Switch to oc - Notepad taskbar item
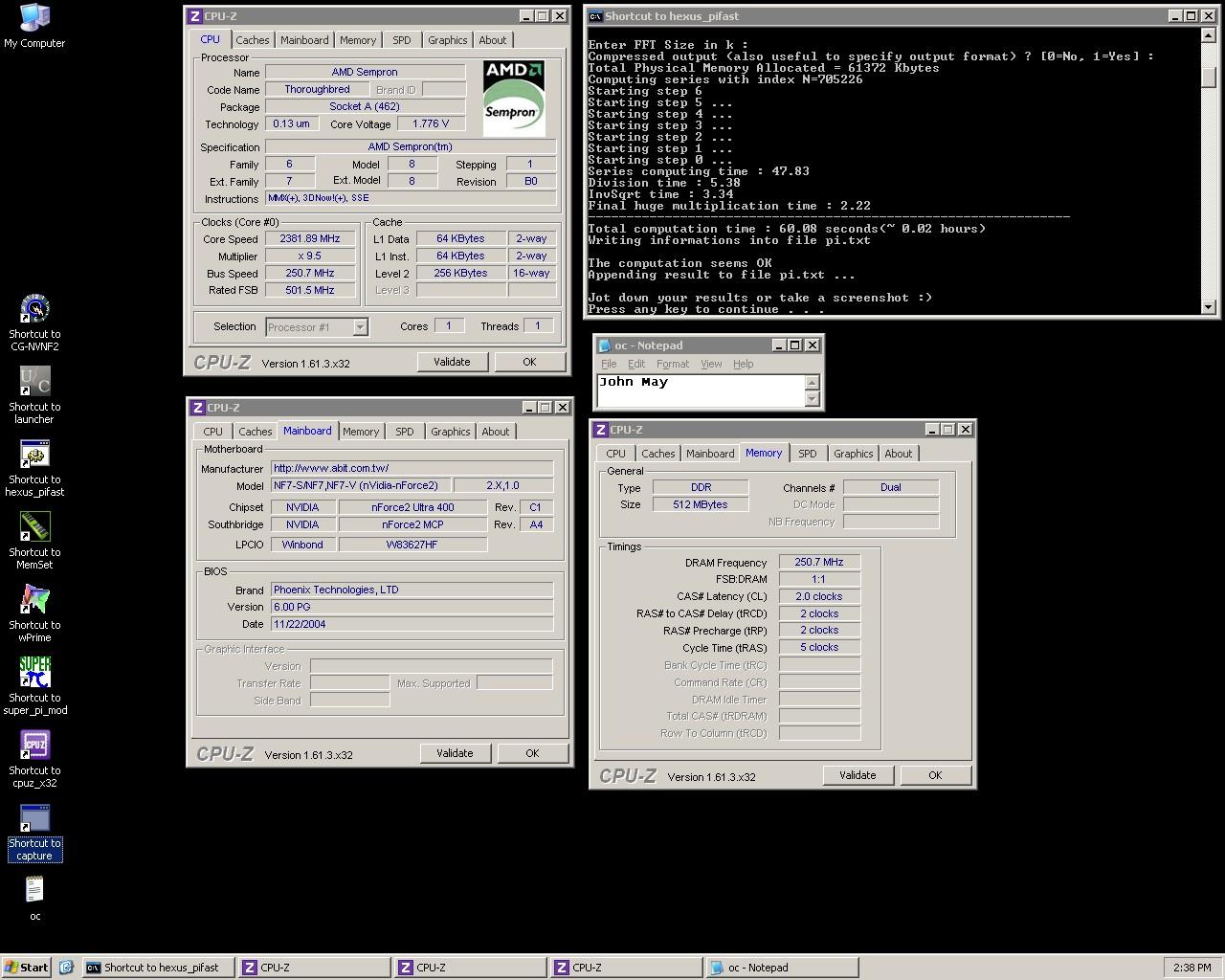 coord(782,968)
